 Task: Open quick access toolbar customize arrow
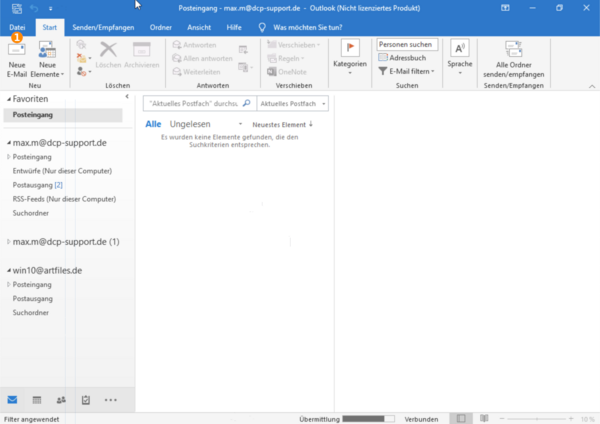click(51, 8)
